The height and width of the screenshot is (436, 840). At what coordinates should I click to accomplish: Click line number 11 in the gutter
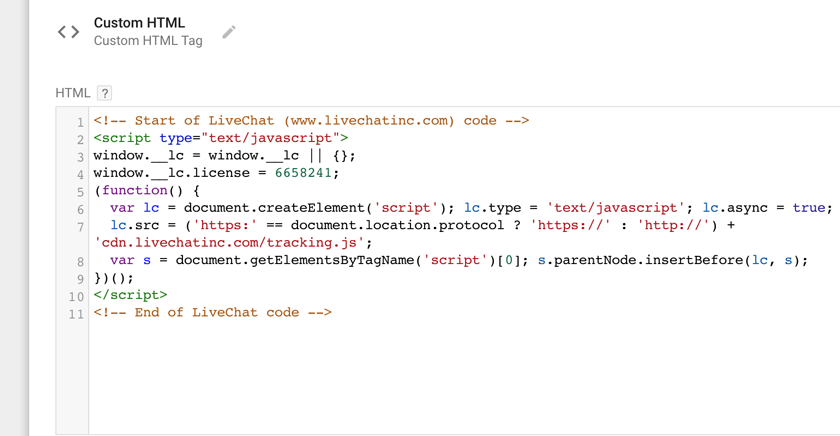[x=76, y=314]
